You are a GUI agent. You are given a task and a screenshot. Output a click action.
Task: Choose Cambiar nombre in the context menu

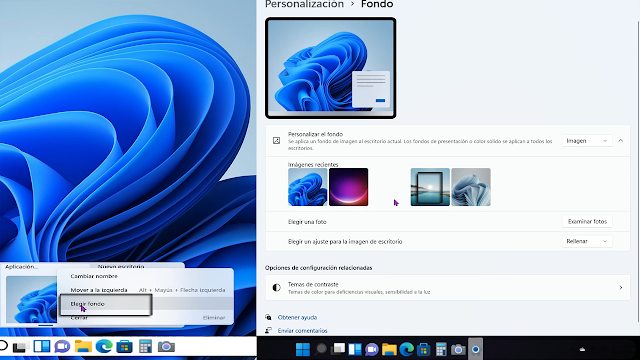click(94, 276)
